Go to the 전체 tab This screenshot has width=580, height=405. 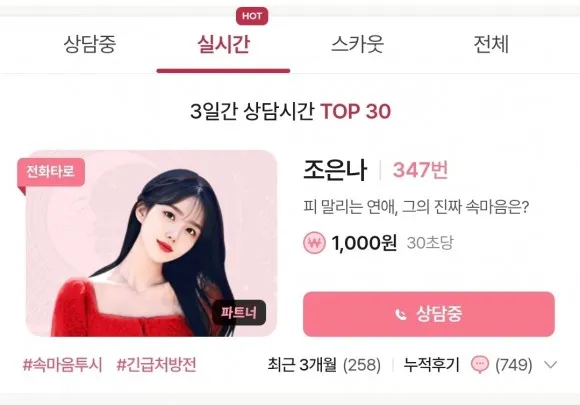pos(491,44)
